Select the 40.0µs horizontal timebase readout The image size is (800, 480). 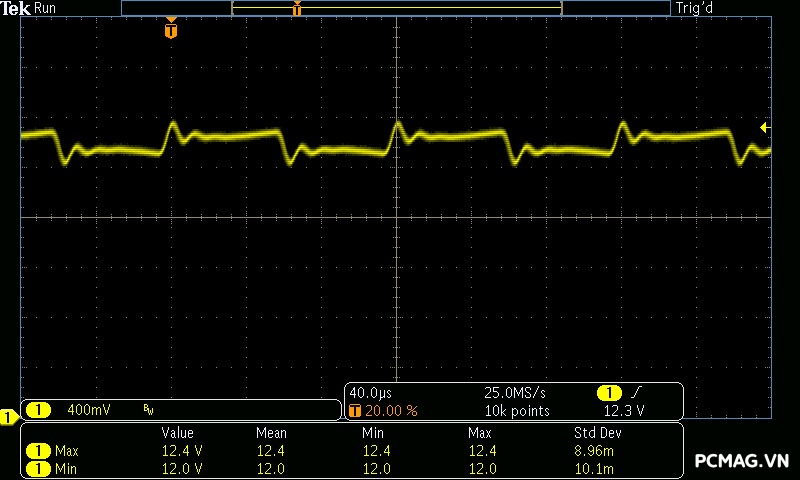click(x=369, y=393)
